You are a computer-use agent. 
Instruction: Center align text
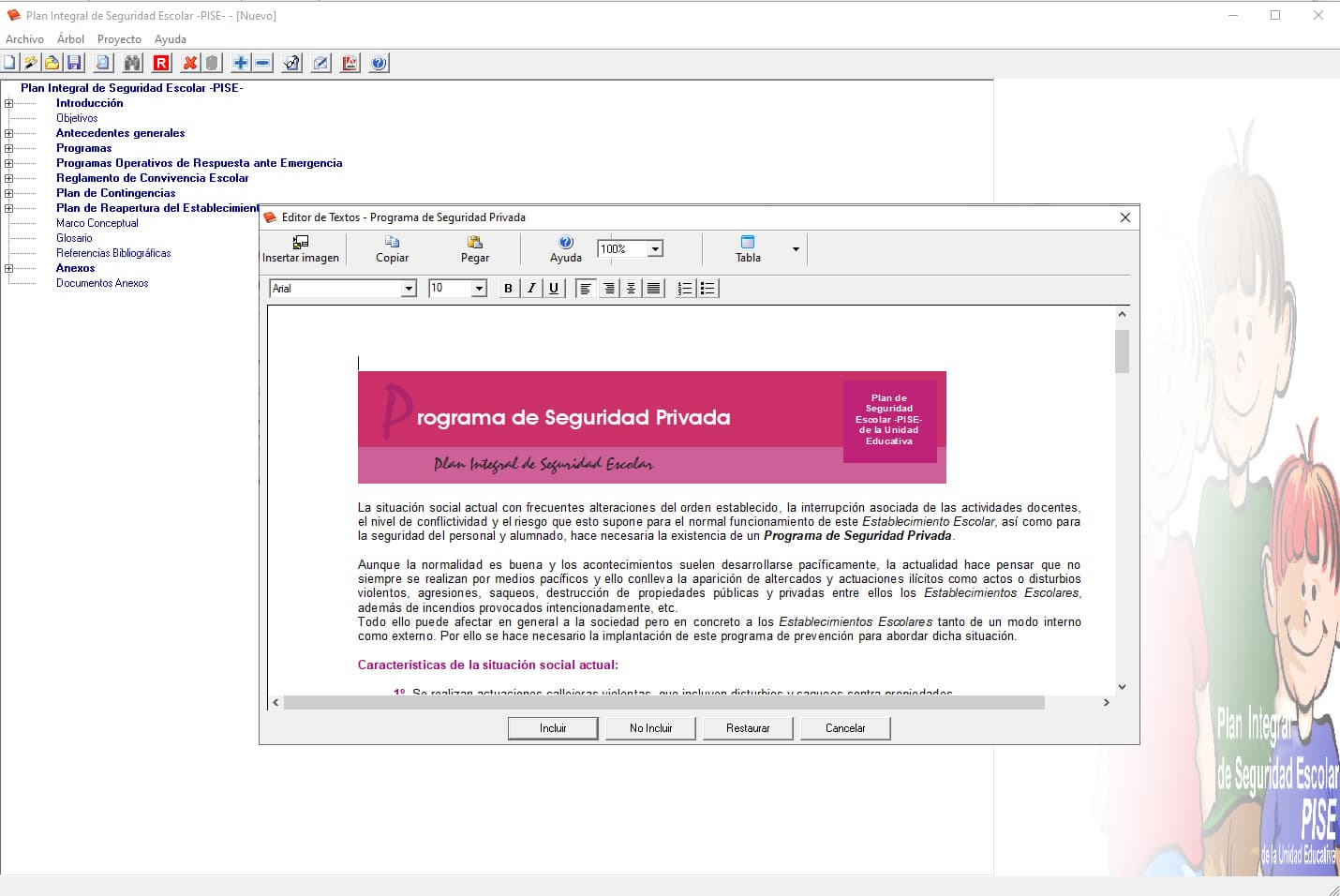(x=631, y=289)
